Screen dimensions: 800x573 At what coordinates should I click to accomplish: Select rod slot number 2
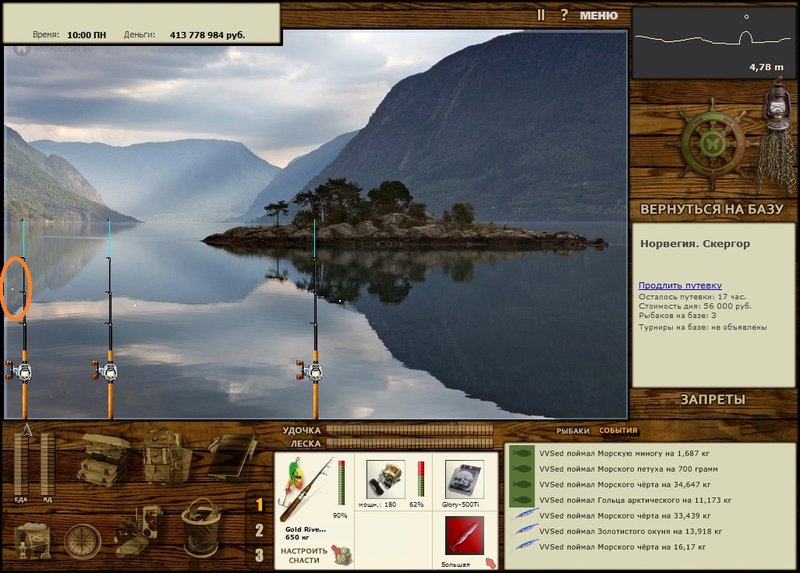(259, 530)
